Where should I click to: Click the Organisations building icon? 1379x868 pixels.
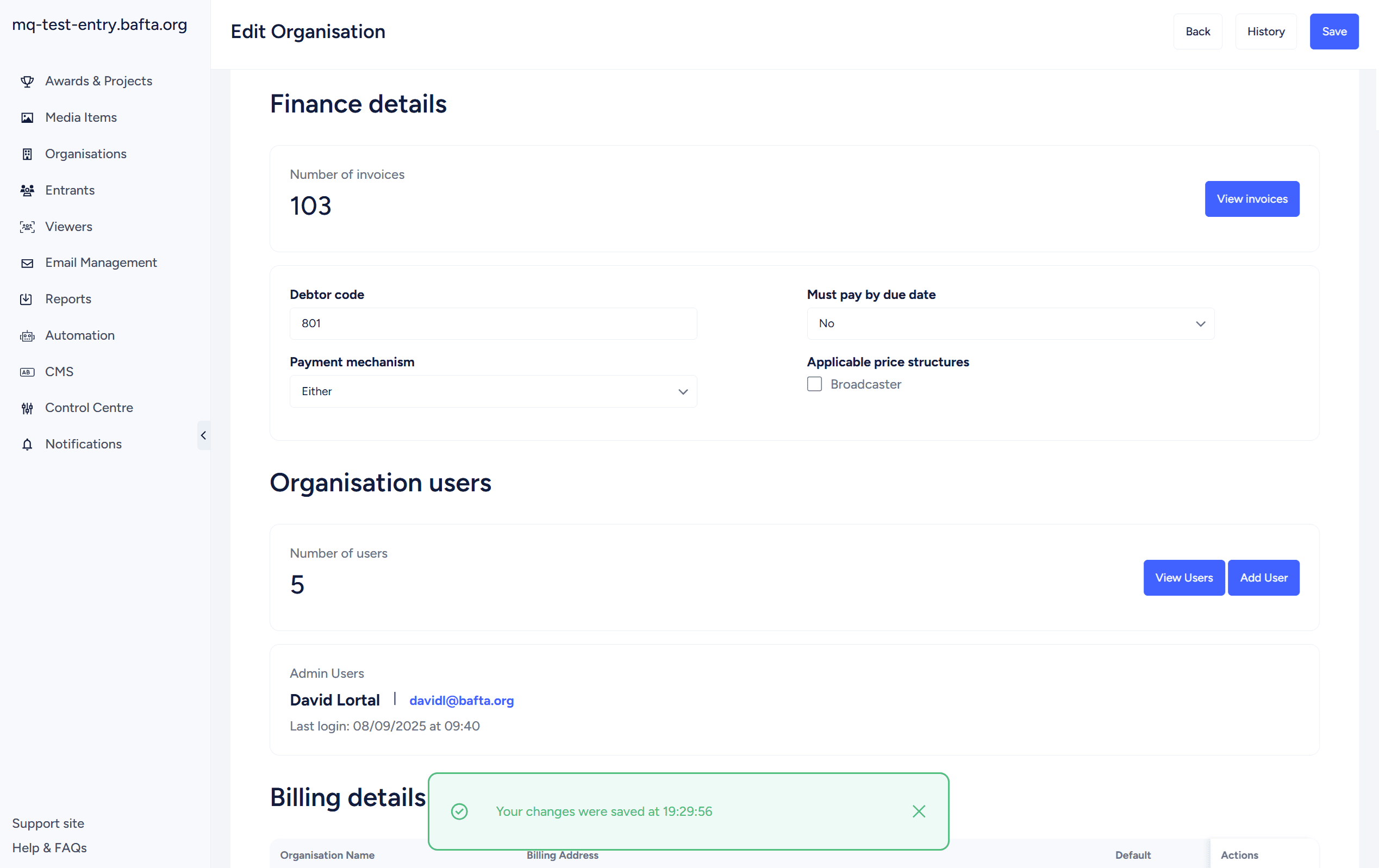click(x=27, y=154)
